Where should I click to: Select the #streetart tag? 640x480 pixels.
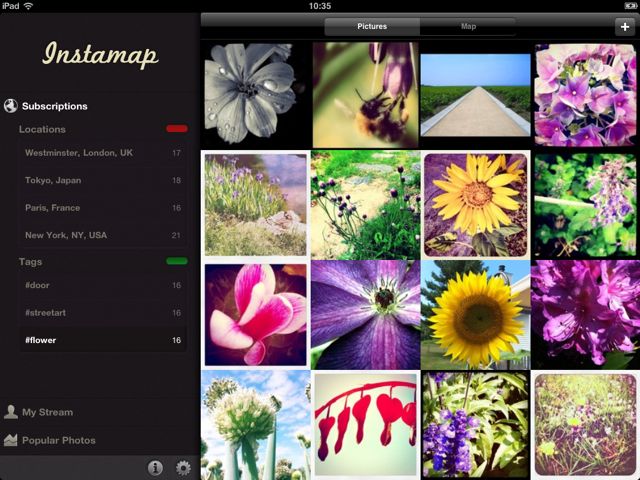[102, 312]
